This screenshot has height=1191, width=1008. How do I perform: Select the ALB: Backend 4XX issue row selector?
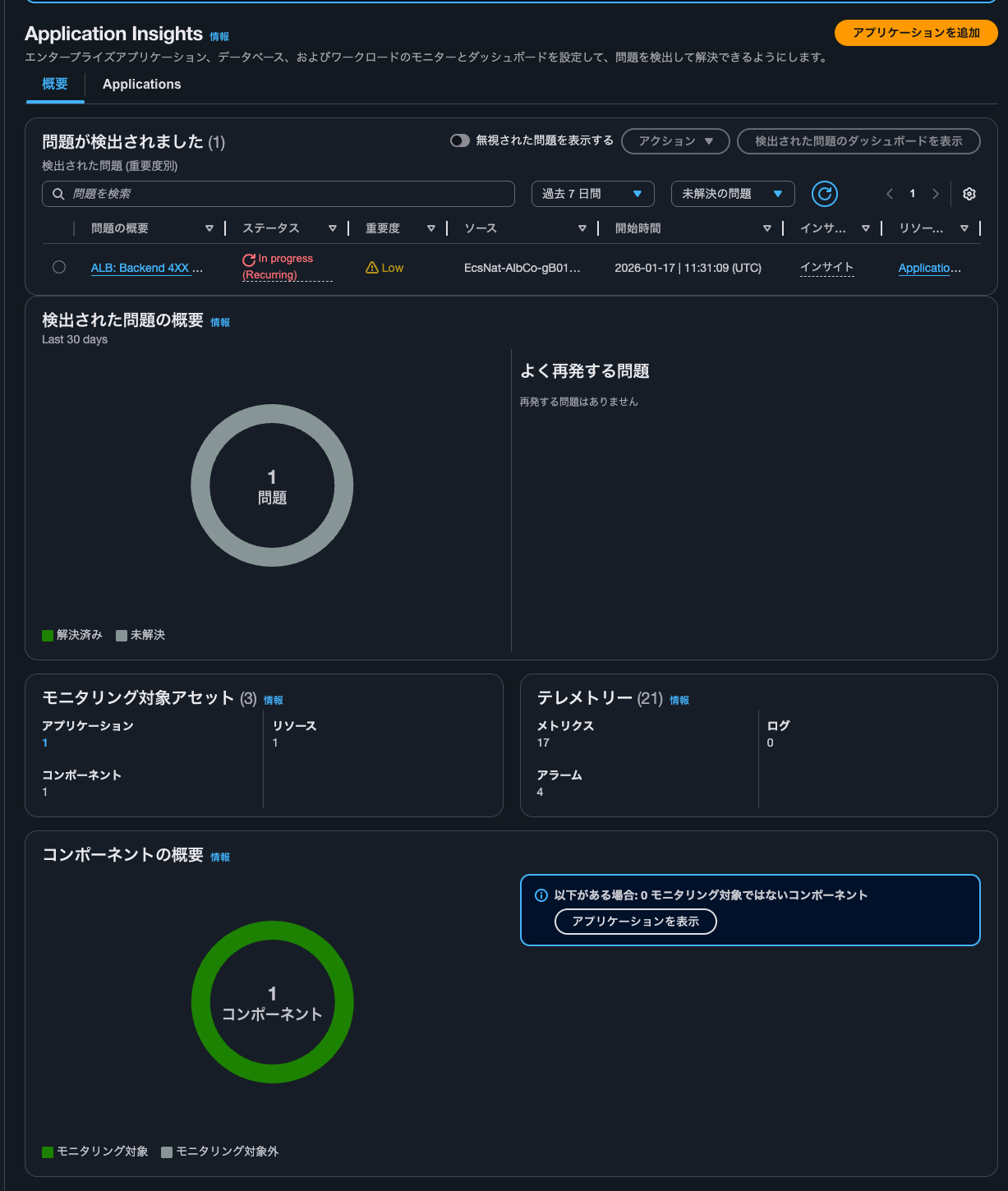point(58,267)
